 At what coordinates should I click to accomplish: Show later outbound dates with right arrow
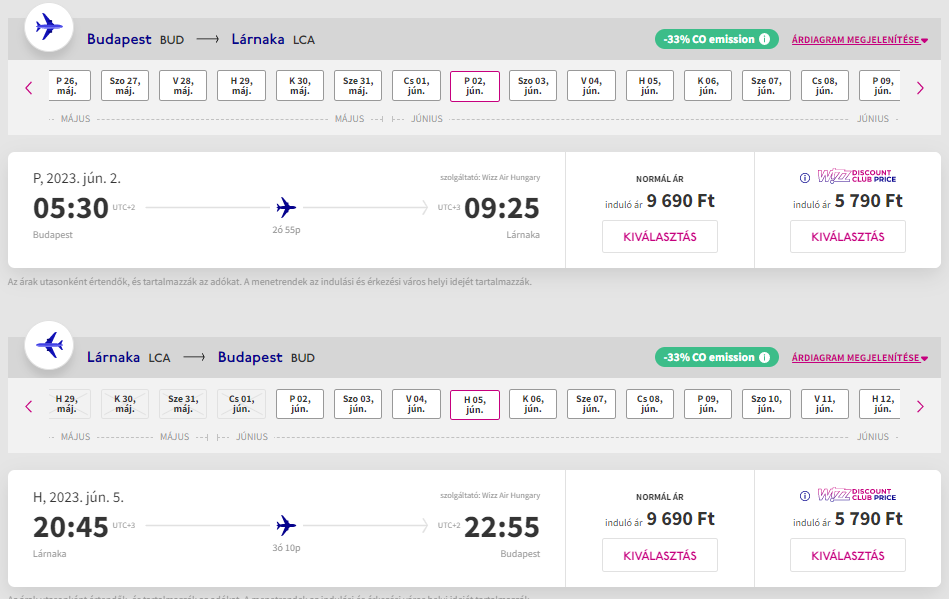pyautogui.click(x=921, y=88)
